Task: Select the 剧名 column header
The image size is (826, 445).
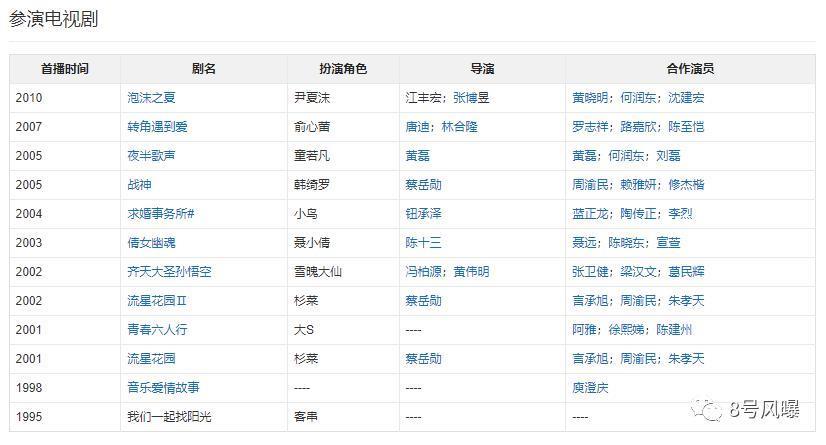Action: pyautogui.click(x=203, y=68)
